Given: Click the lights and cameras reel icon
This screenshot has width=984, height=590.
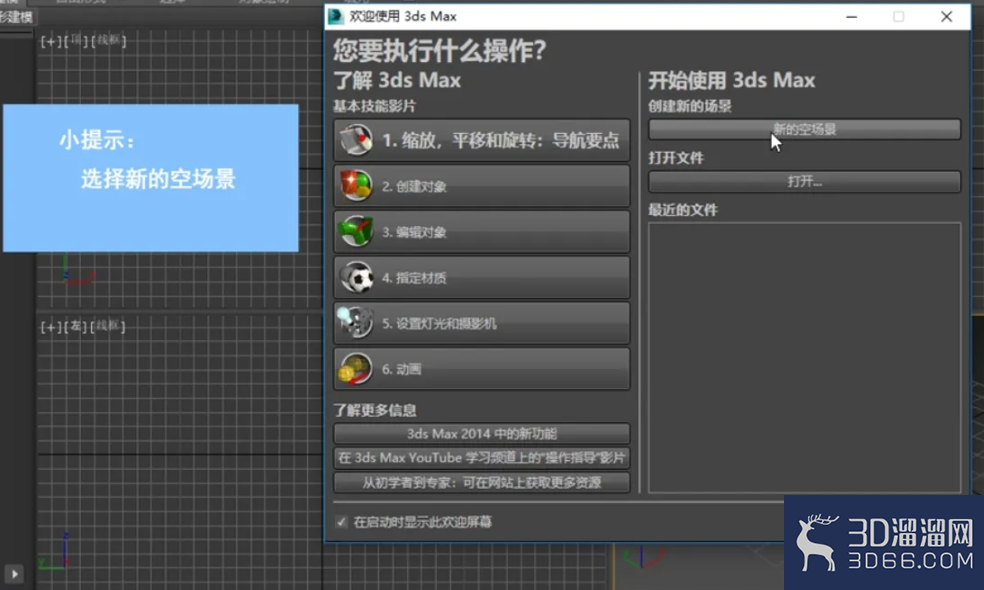Looking at the screenshot, I should pos(356,323).
